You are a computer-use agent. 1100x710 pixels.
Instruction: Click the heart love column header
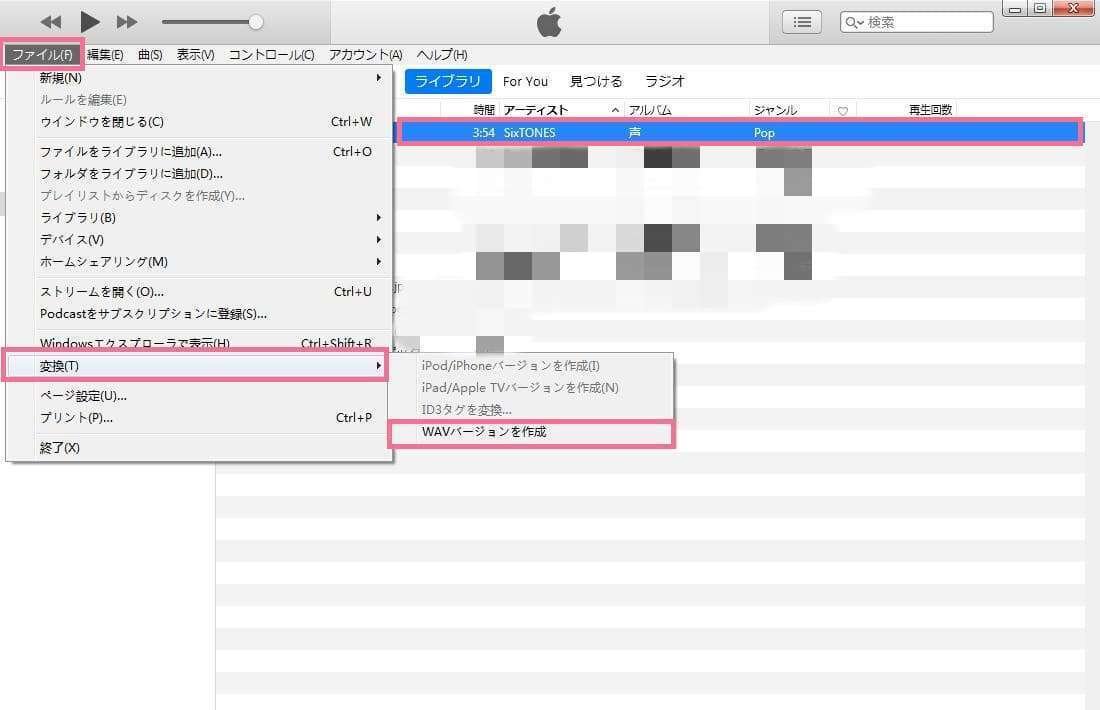click(x=843, y=111)
